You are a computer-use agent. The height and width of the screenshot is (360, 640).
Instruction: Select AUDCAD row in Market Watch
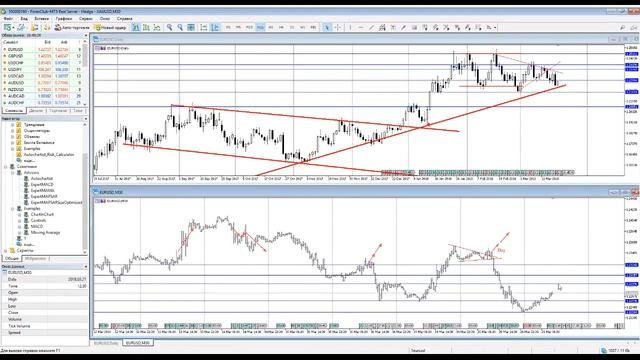[x=42, y=96]
